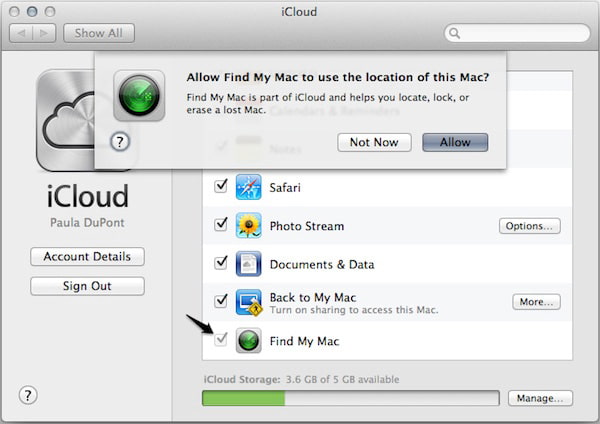Toggle the Photo Stream checkbox
This screenshot has height=424, width=600.
pyautogui.click(x=221, y=226)
